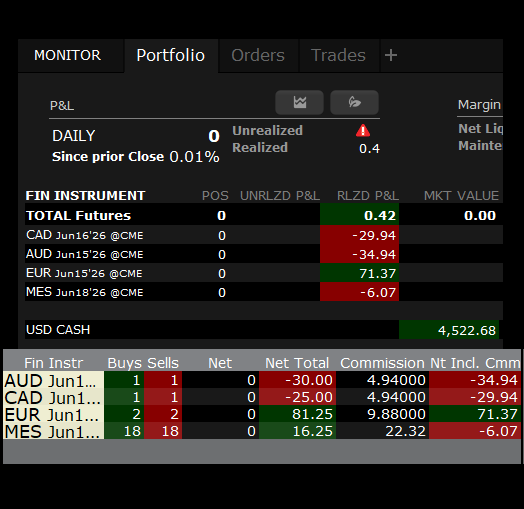This screenshot has width=524, height=509.
Task: Click the -30.00 Net Total cell
Action: coord(297,380)
